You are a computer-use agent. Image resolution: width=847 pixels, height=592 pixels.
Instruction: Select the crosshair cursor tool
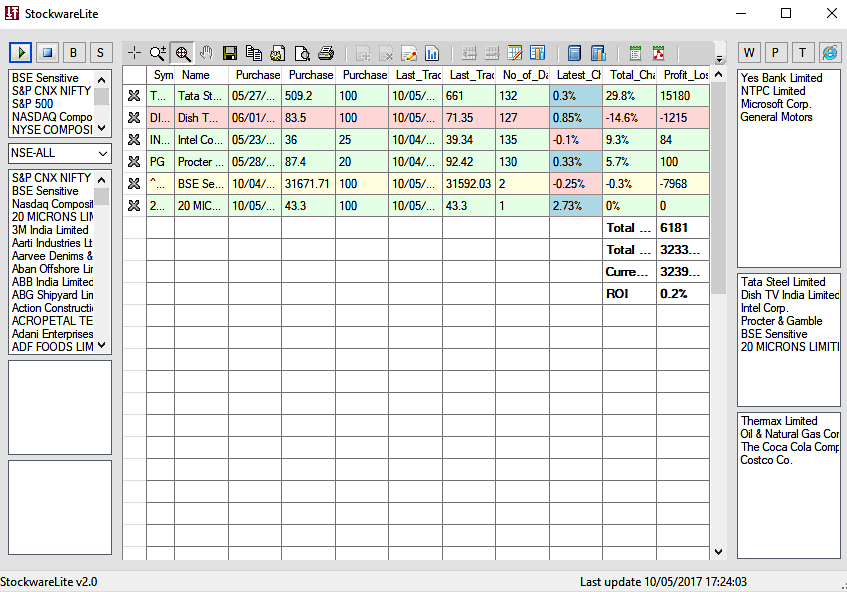(x=134, y=53)
